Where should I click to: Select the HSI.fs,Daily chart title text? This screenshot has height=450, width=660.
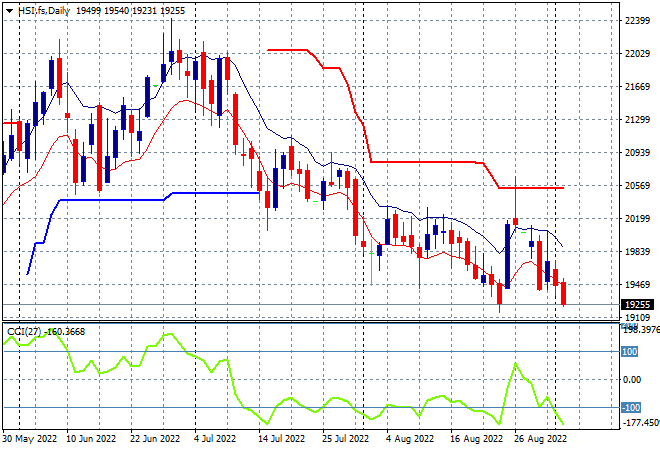[44, 11]
